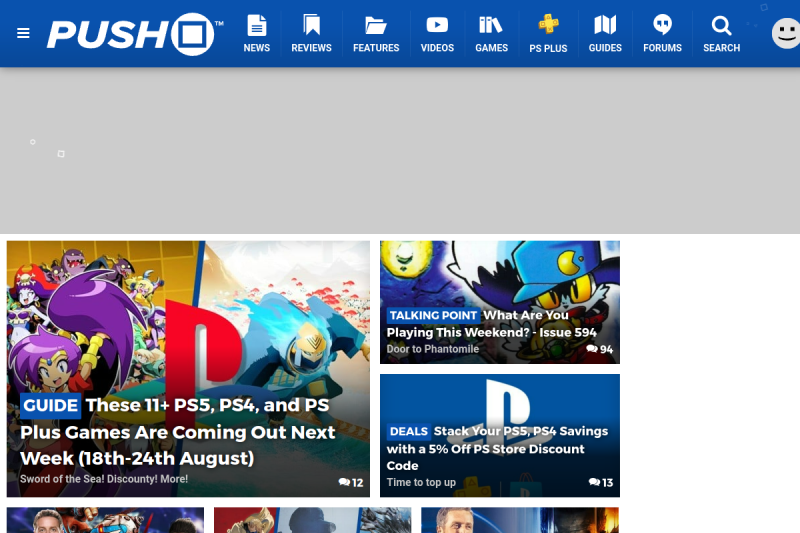Click the FORUMS menu label
Screen dimensions: 800x533
coord(662,48)
